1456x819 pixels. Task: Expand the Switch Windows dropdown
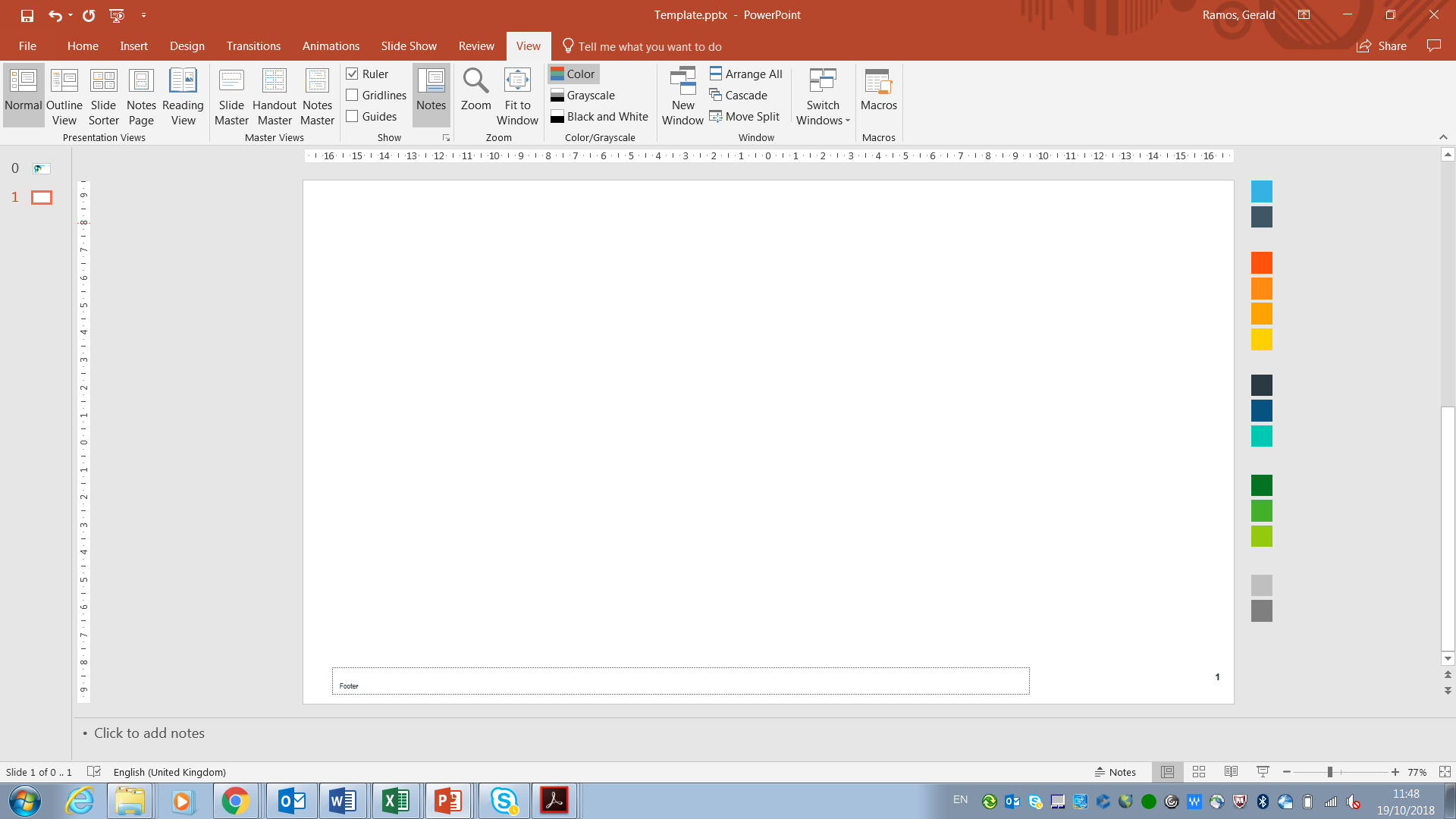point(823,96)
